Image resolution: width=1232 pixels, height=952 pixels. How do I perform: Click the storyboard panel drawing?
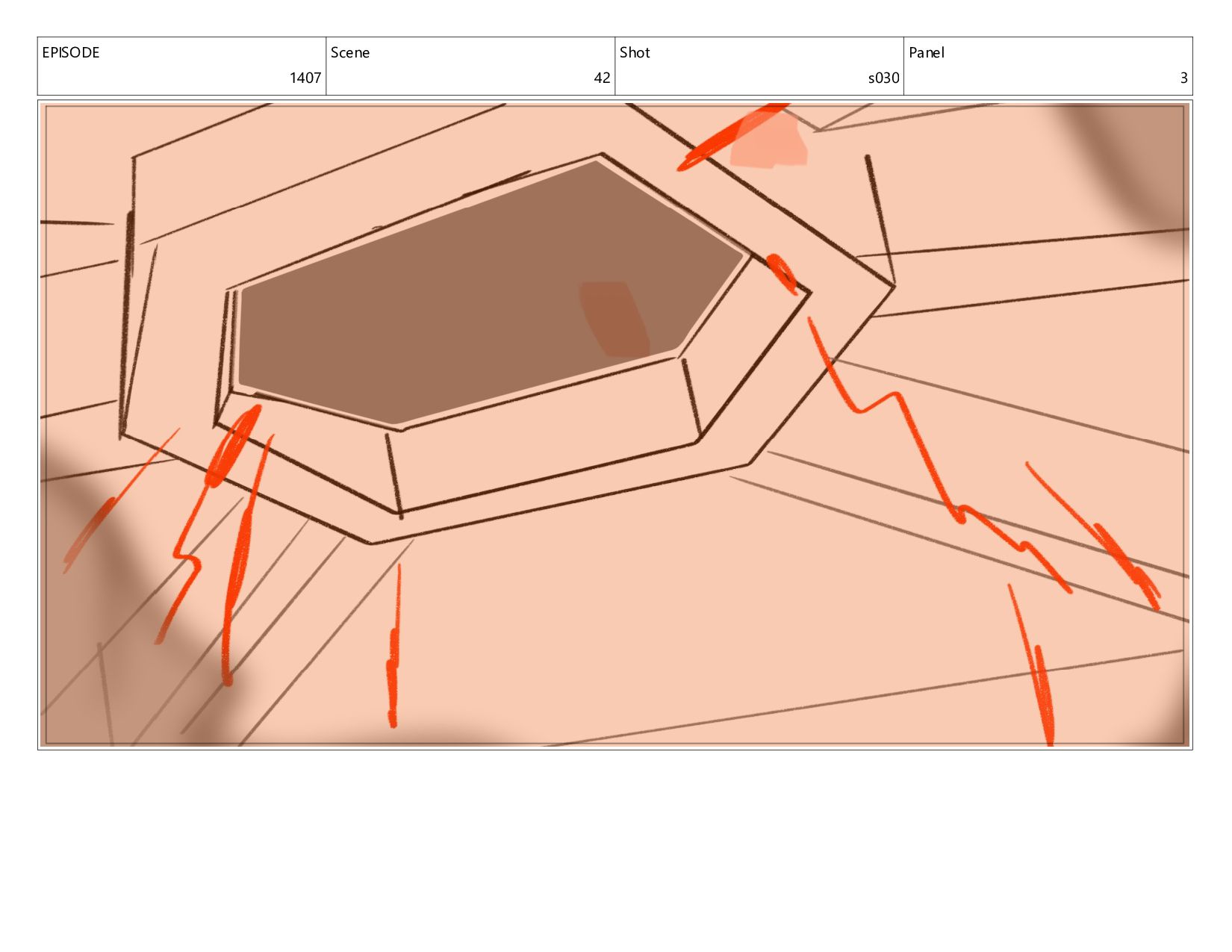pyautogui.click(x=615, y=425)
